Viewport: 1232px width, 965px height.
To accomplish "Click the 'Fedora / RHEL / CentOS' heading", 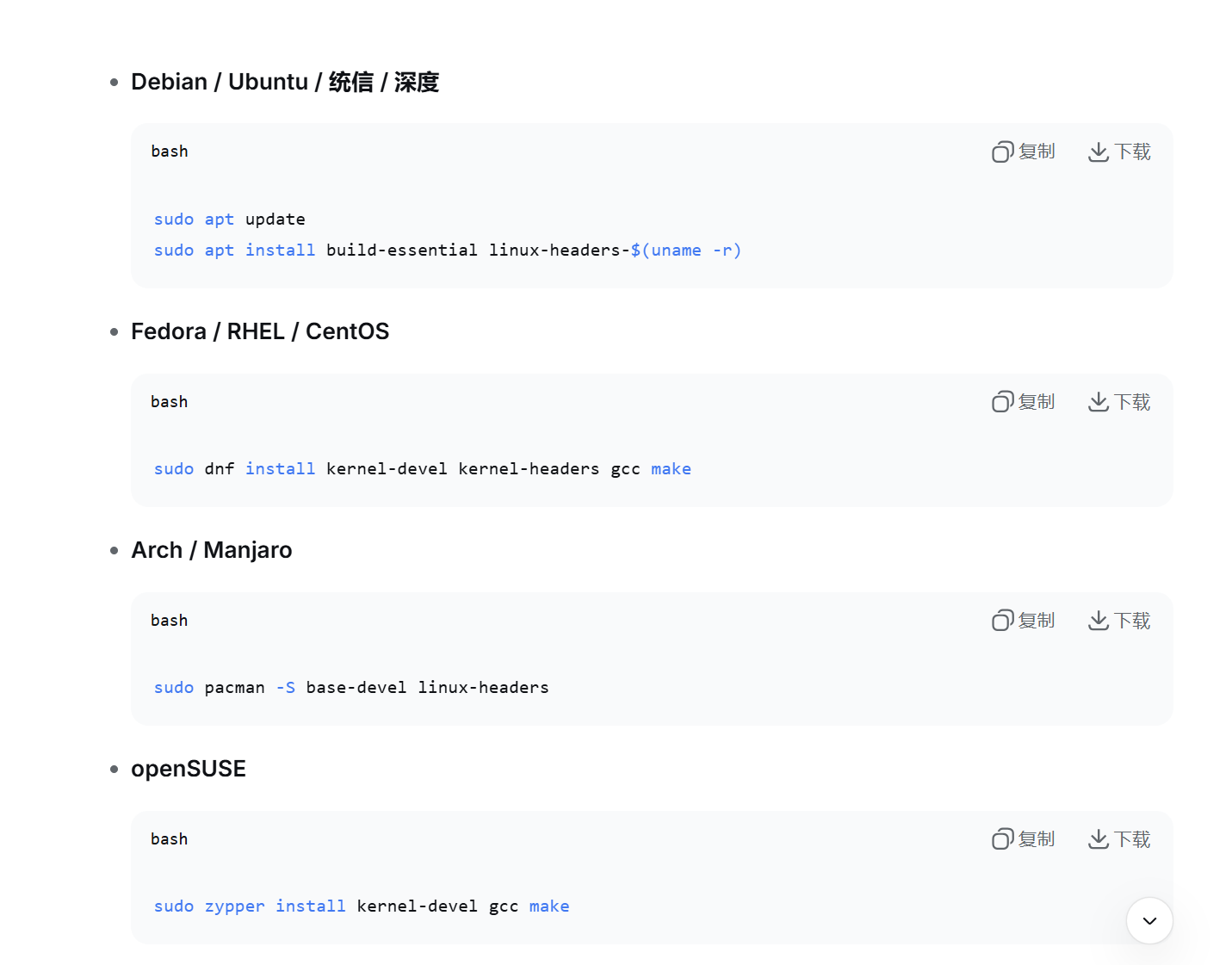I will tap(260, 331).
